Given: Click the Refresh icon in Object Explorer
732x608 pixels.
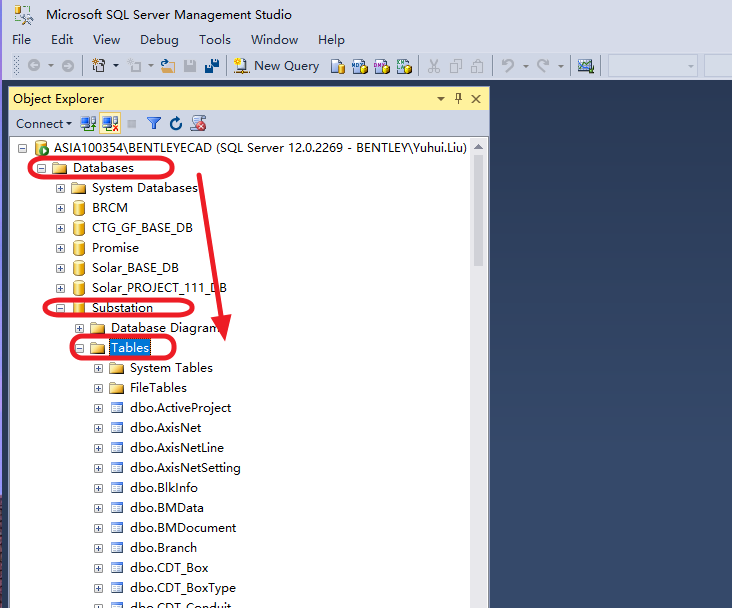Looking at the screenshot, I should point(176,124).
